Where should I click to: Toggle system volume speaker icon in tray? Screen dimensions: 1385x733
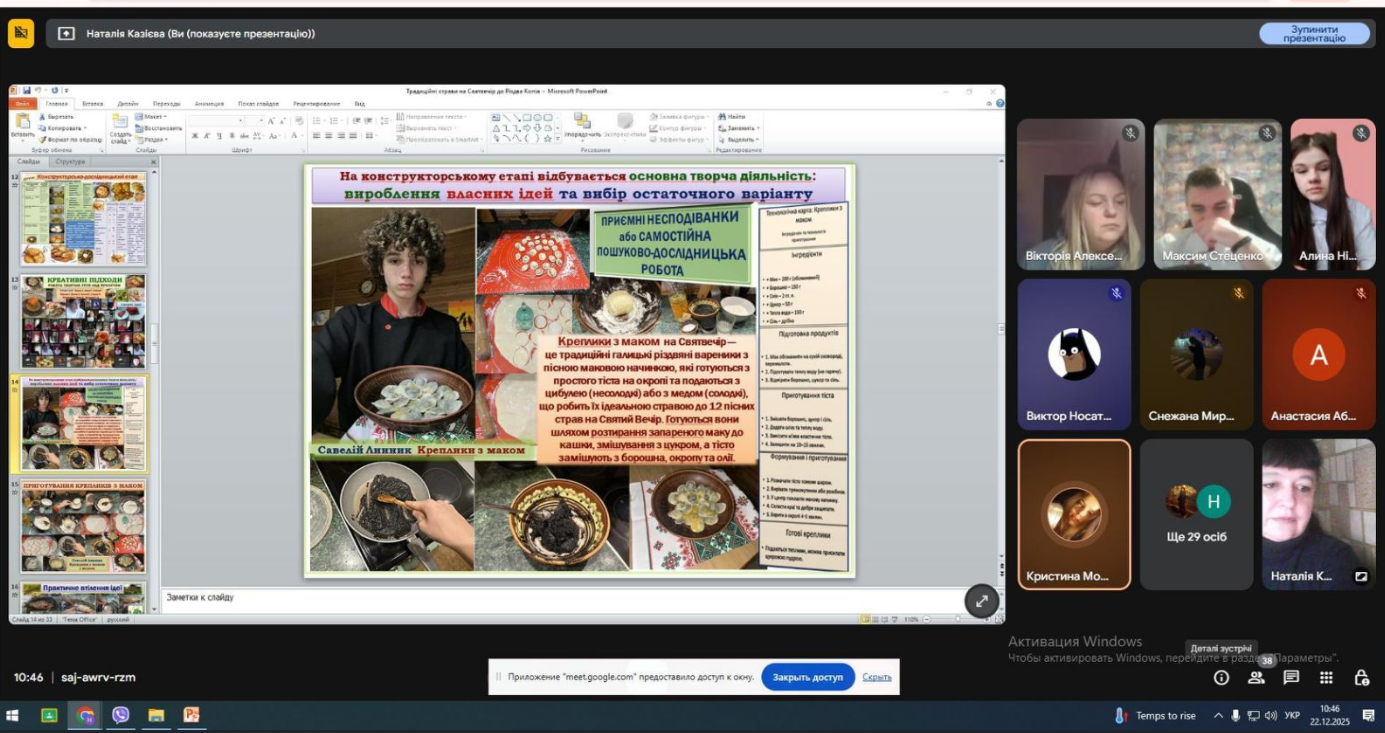(x=1270, y=716)
